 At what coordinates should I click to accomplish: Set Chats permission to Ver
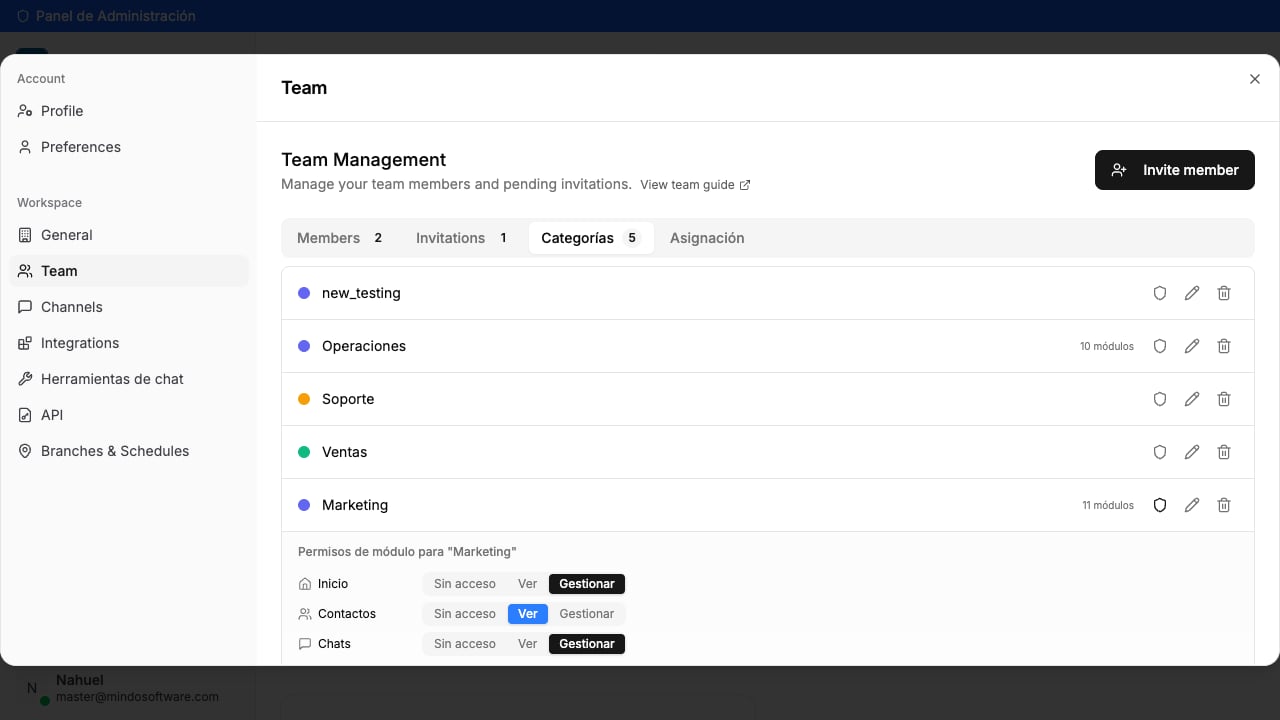click(528, 644)
